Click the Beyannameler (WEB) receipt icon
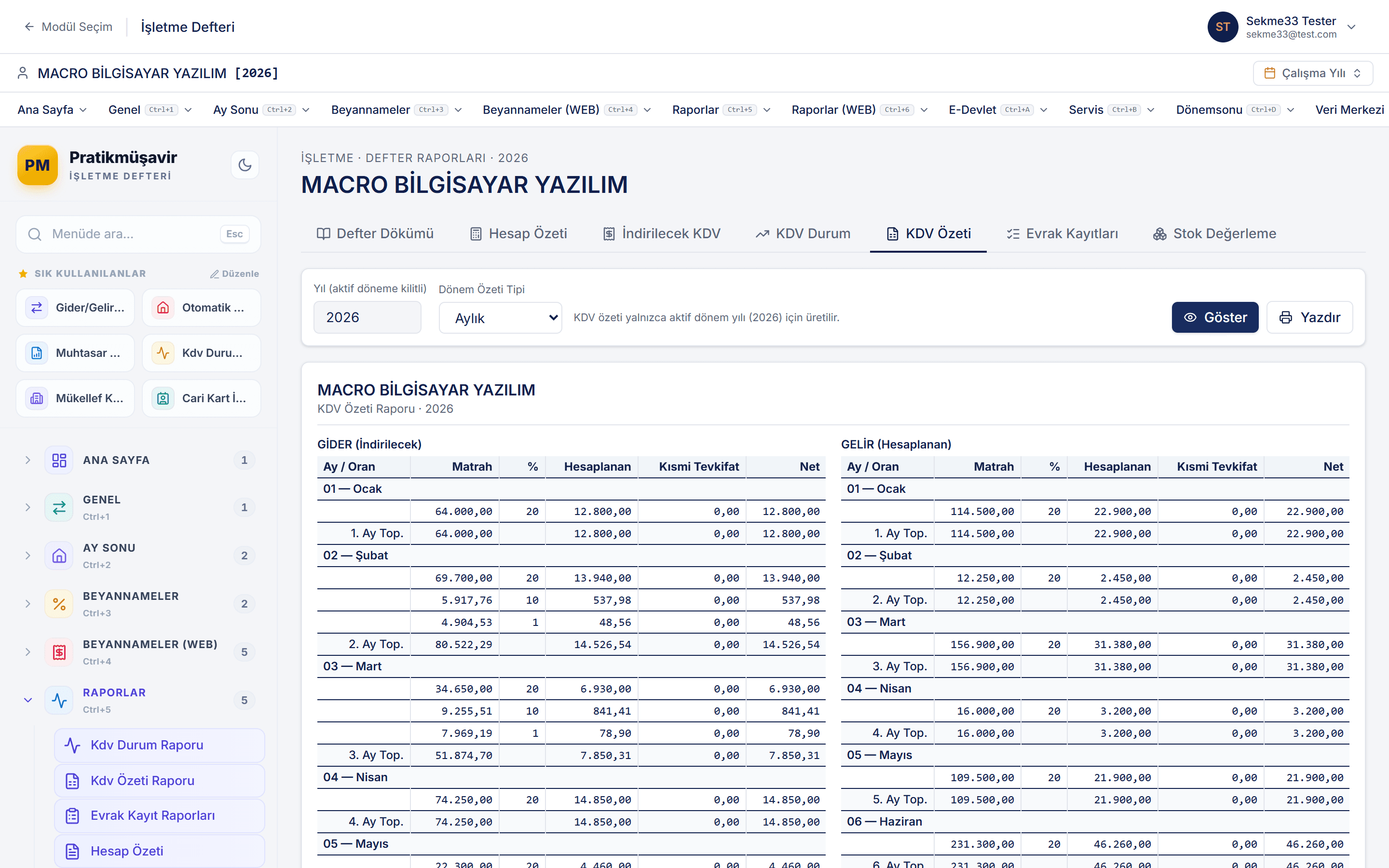This screenshot has height=868, width=1389. pos(59,652)
